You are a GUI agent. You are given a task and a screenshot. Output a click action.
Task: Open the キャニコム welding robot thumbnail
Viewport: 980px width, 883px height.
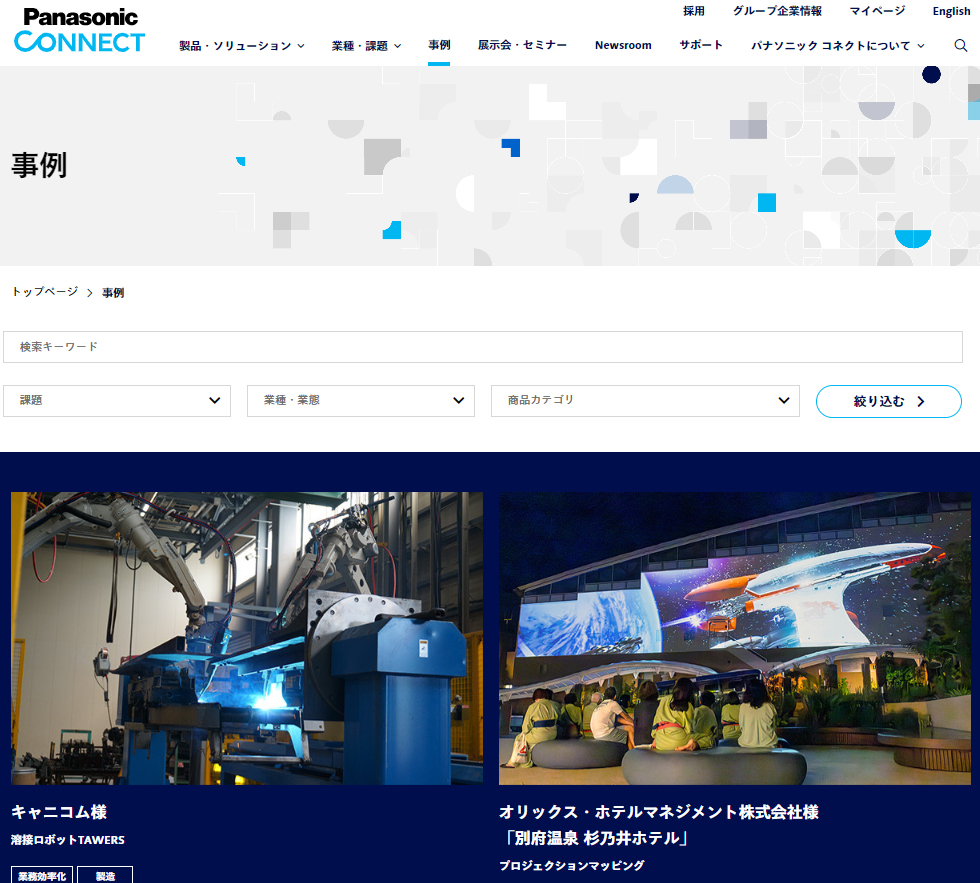click(247, 638)
